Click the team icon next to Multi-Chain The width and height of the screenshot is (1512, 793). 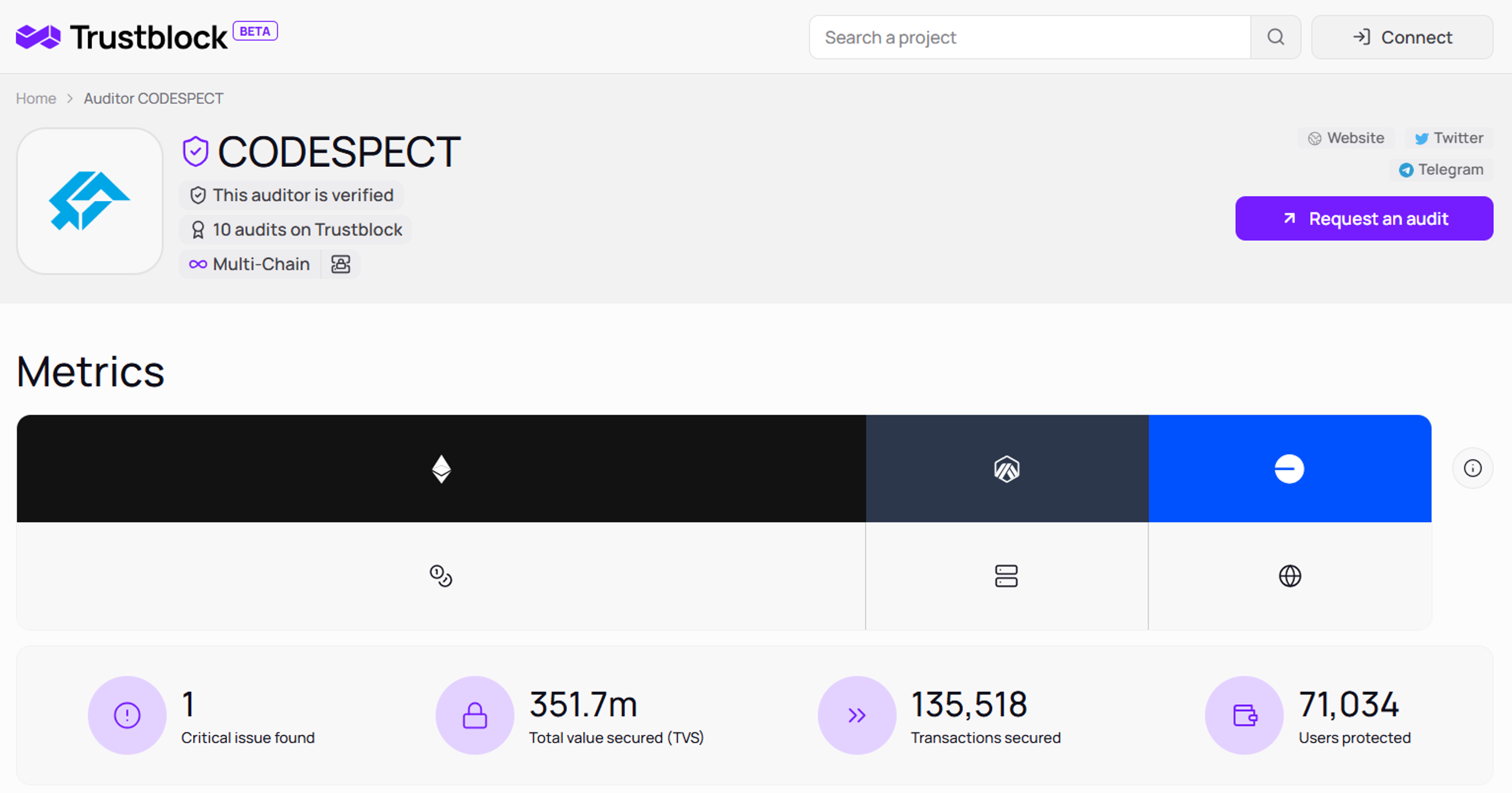point(341,264)
